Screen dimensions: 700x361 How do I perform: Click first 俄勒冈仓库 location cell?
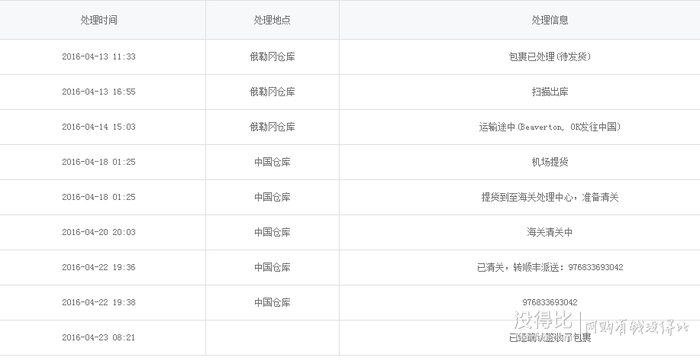pos(272,57)
